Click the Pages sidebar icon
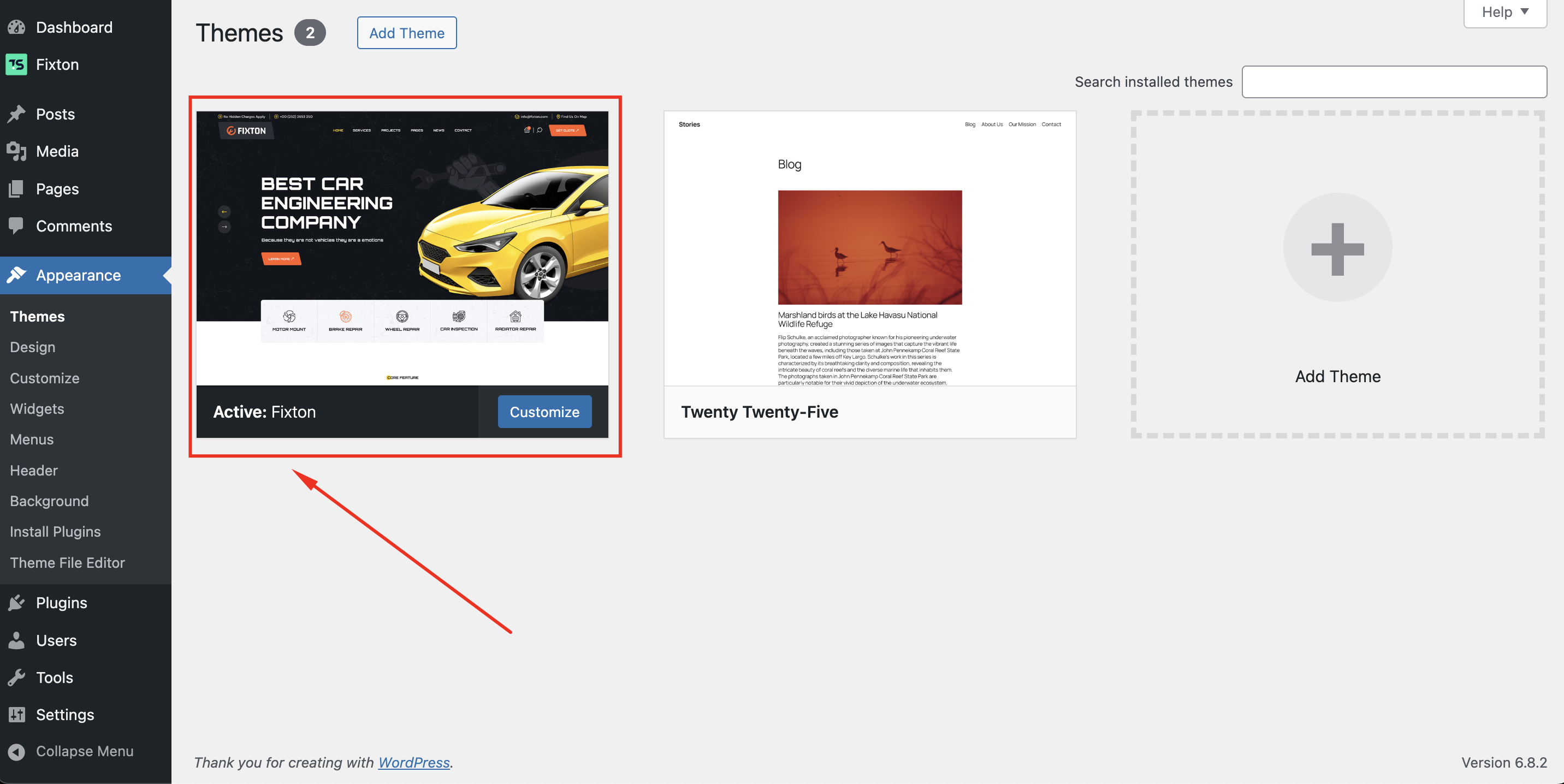Viewport: 1564px width, 784px height. [x=16, y=189]
